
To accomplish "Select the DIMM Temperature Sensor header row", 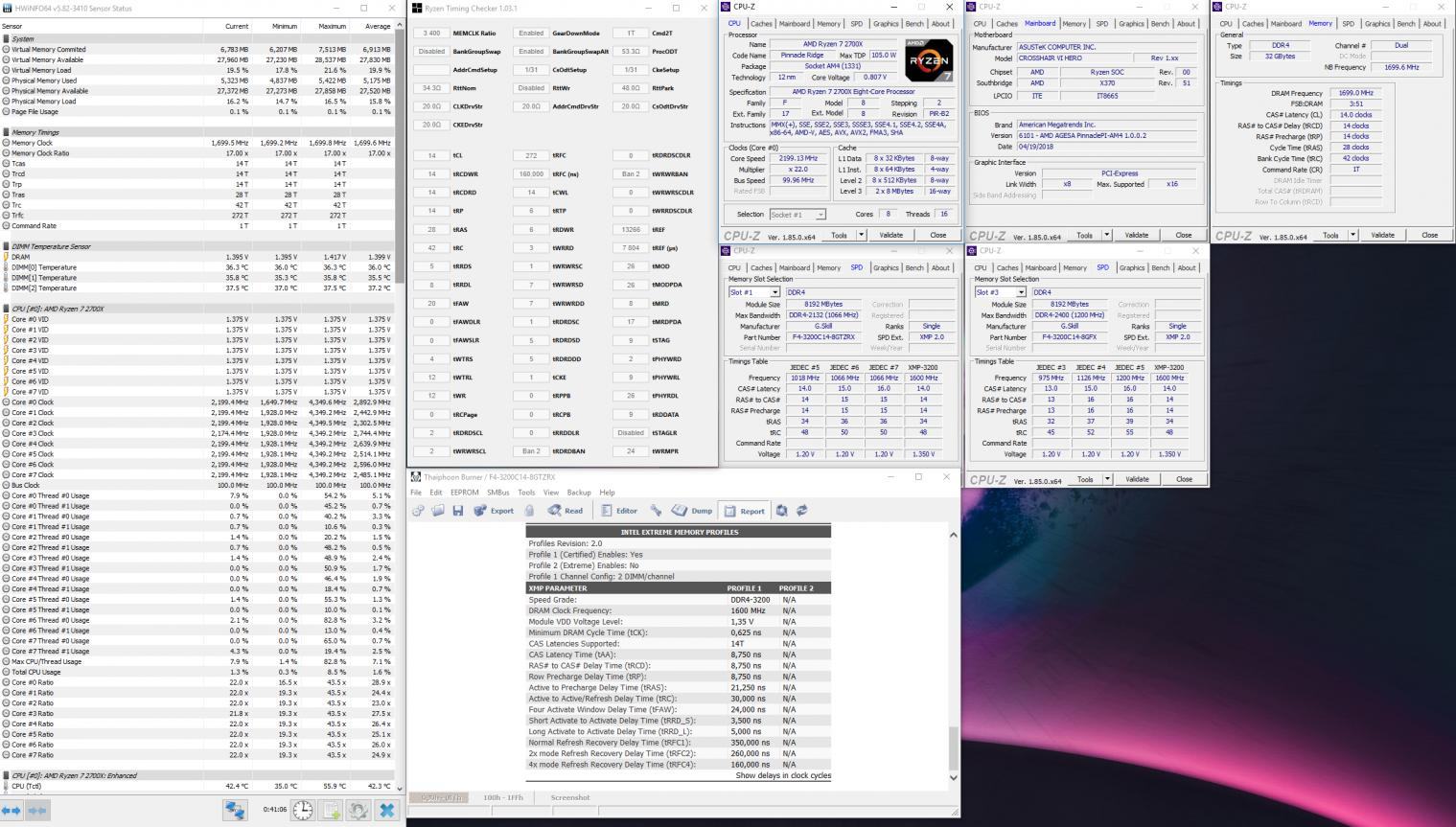I will (x=197, y=246).
